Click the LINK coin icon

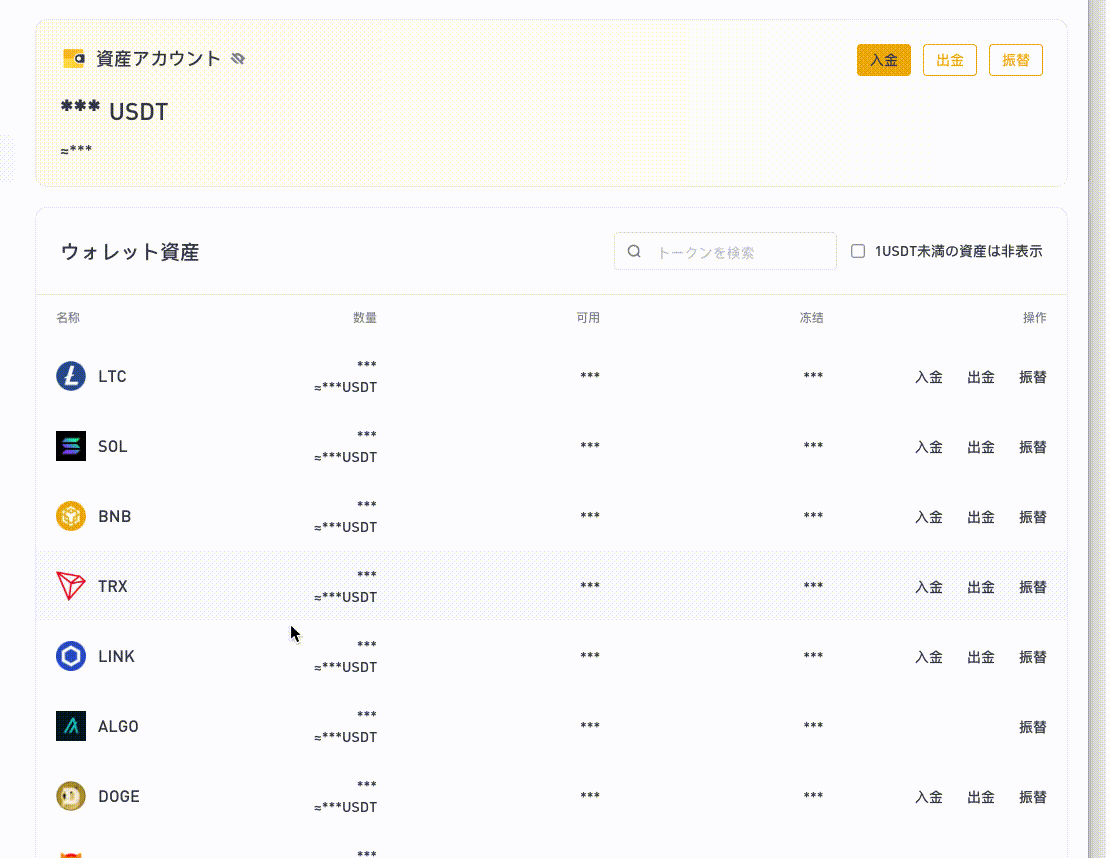[71, 655]
